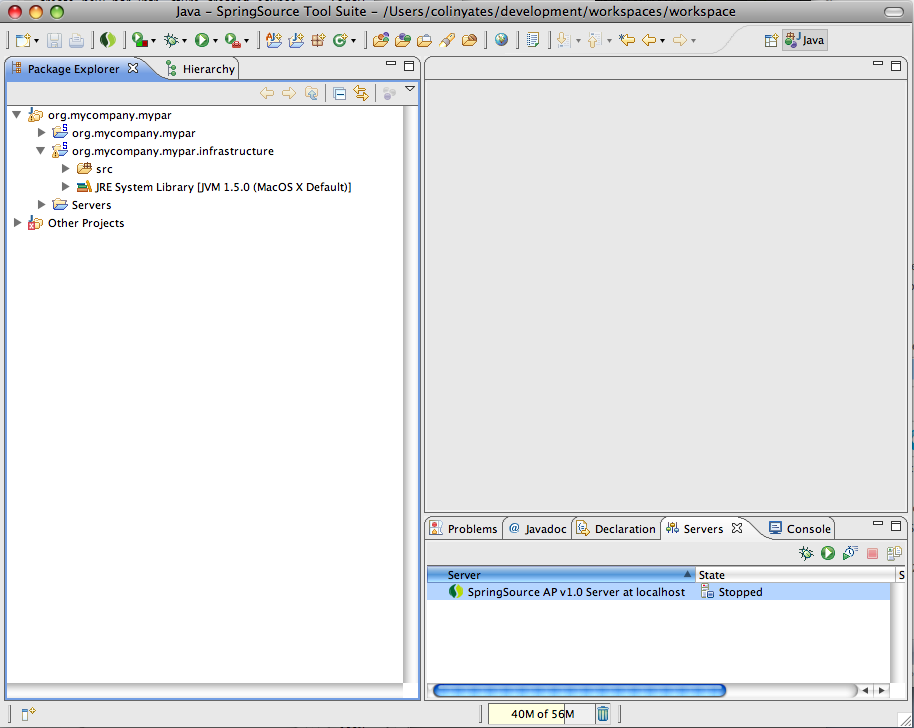Switch to the Hierarchy tab
This screenshot has width=914, height=728.
pos(201,69)
